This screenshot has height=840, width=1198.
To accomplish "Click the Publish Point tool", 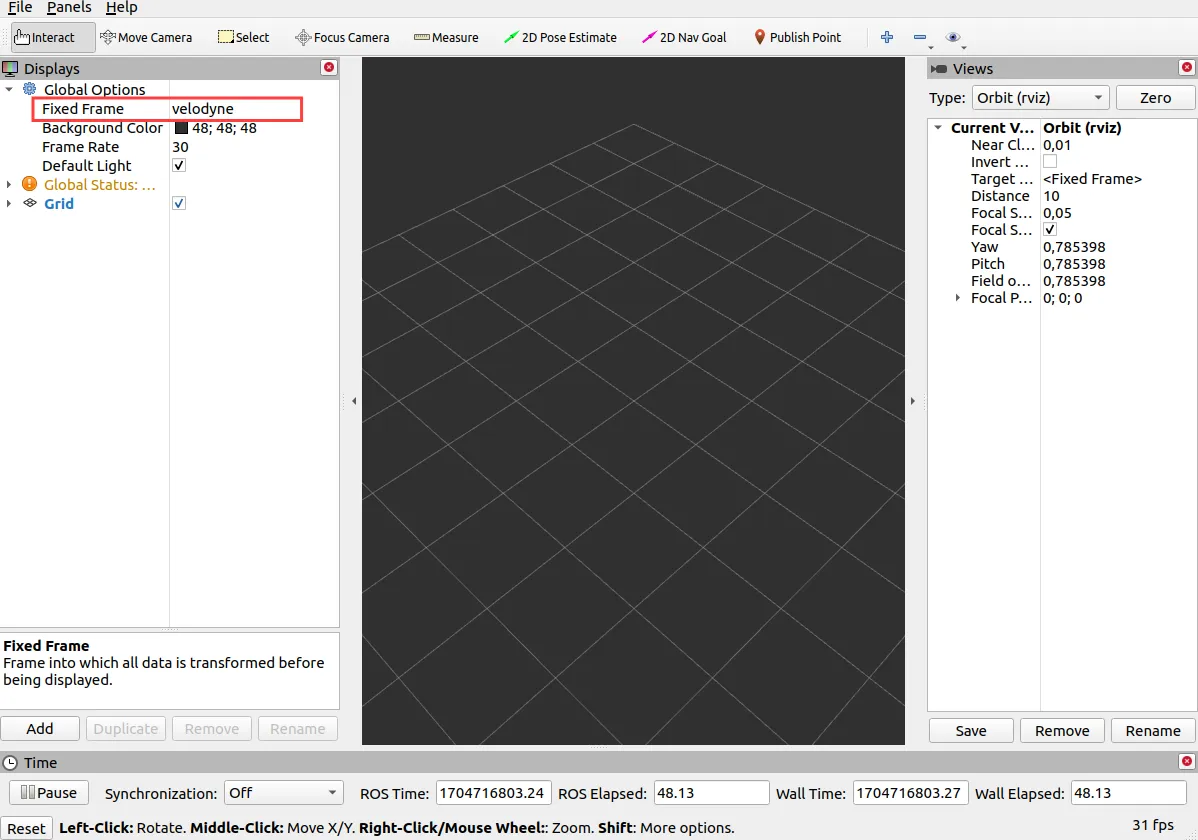I will click(x=797, y=38).
